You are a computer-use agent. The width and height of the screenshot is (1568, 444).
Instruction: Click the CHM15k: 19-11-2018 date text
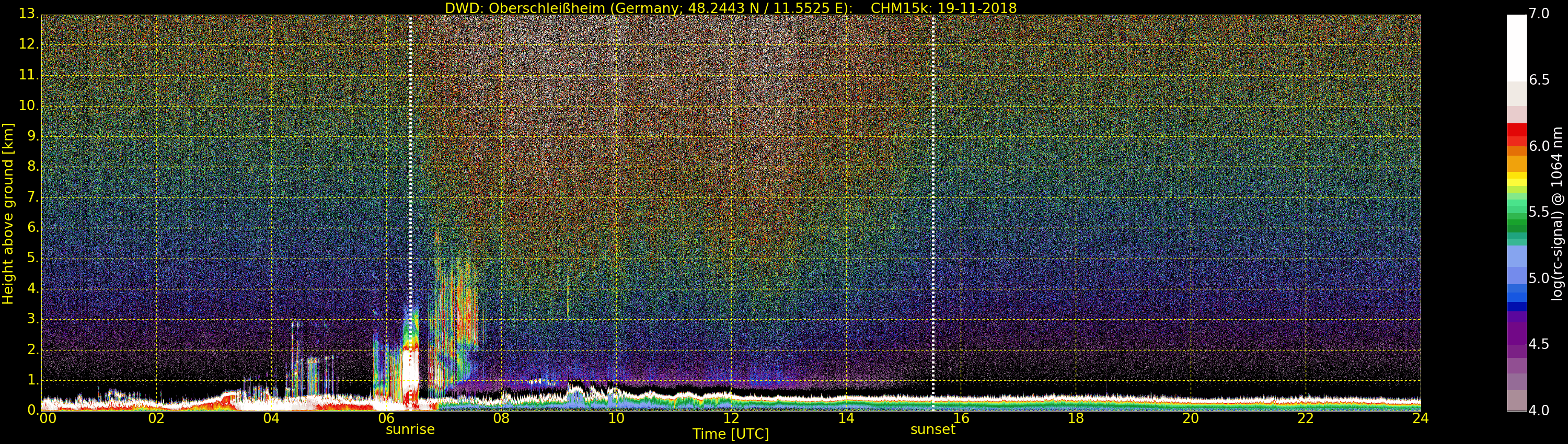(x=943, y=8)
